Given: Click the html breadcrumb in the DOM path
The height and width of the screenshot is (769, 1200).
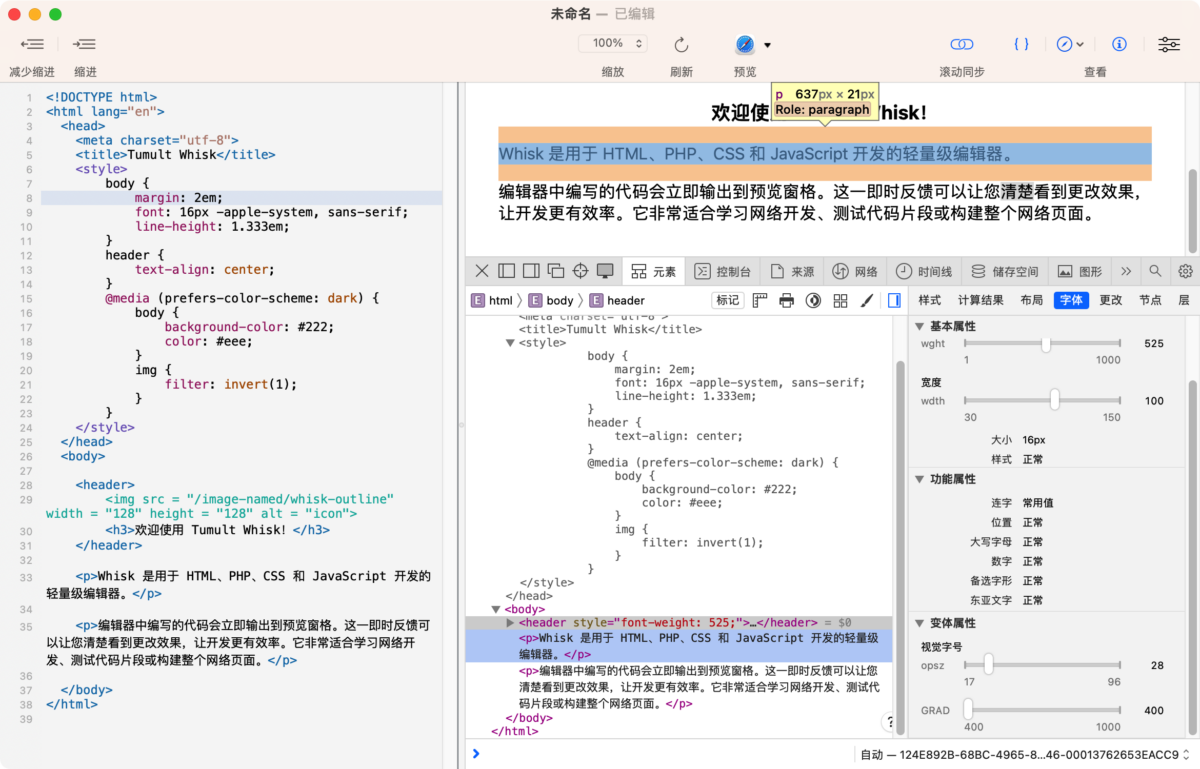Looking at the screenshot, I should (492, 300).
